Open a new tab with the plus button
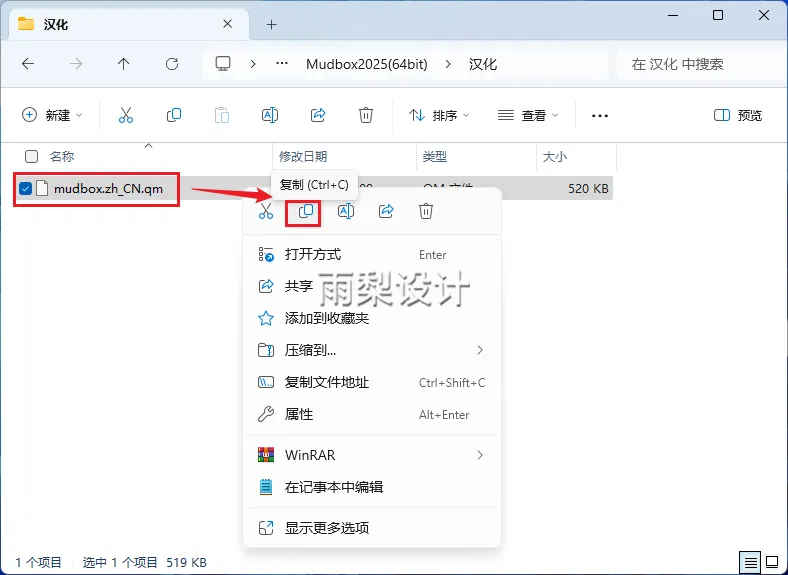 tap(272, 25)
